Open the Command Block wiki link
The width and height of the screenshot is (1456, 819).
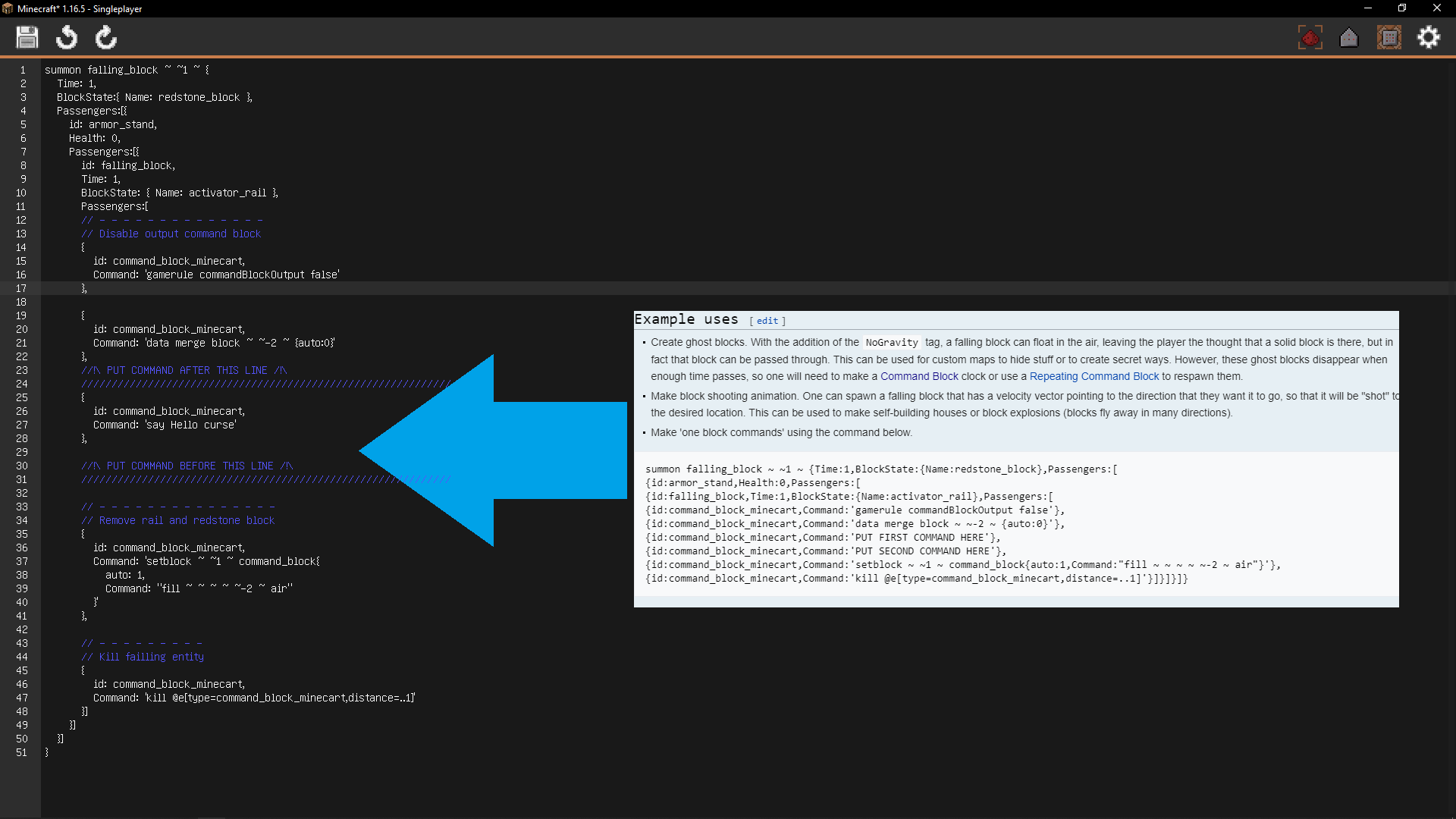pos(919,377)
